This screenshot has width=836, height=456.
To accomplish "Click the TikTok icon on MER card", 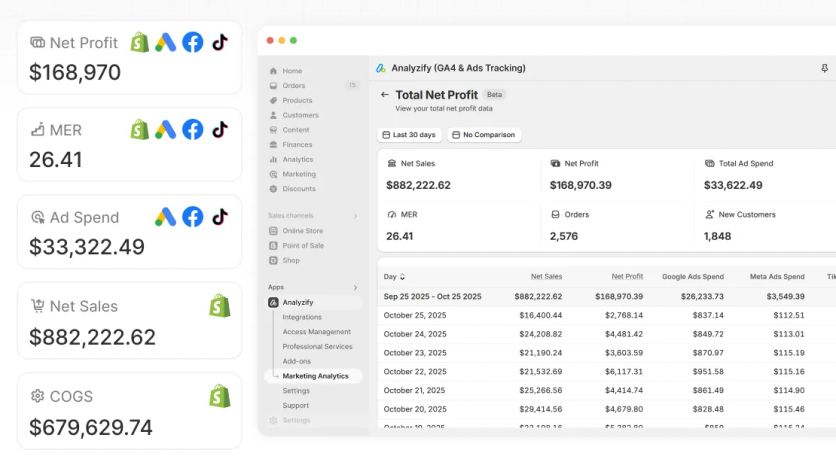I will 220,130.
